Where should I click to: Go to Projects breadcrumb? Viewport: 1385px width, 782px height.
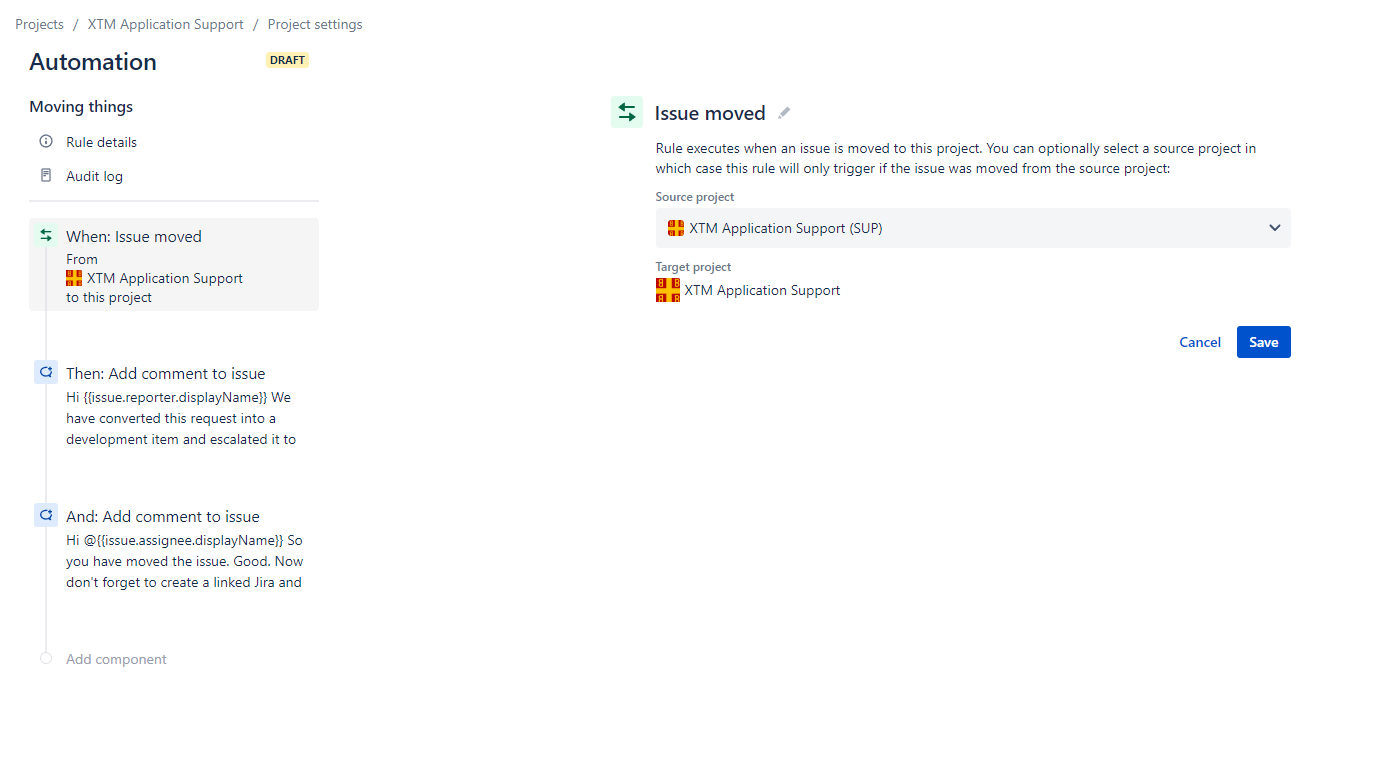tap(40, 24)
